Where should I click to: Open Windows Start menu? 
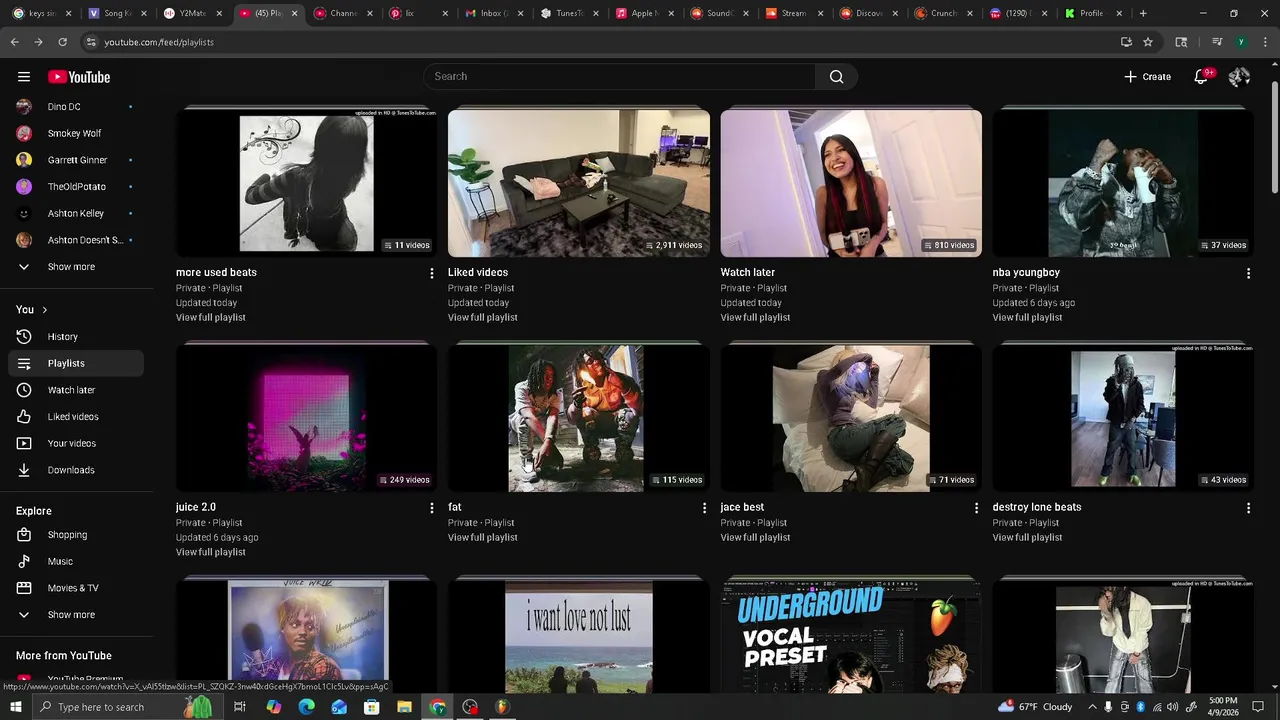click(16, 707)
